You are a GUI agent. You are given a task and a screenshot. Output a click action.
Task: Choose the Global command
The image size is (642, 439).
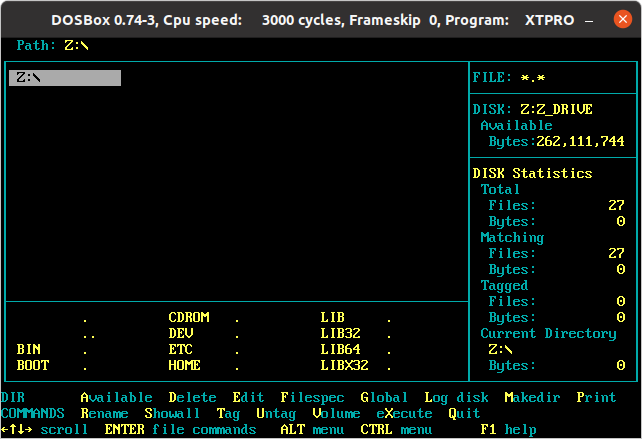point(384,397)
